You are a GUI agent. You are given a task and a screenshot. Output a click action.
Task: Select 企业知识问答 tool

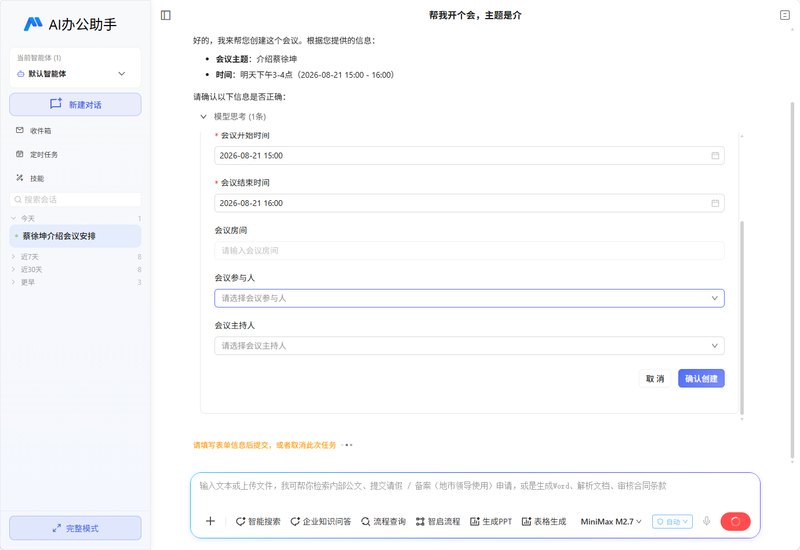tap(321, 521)
